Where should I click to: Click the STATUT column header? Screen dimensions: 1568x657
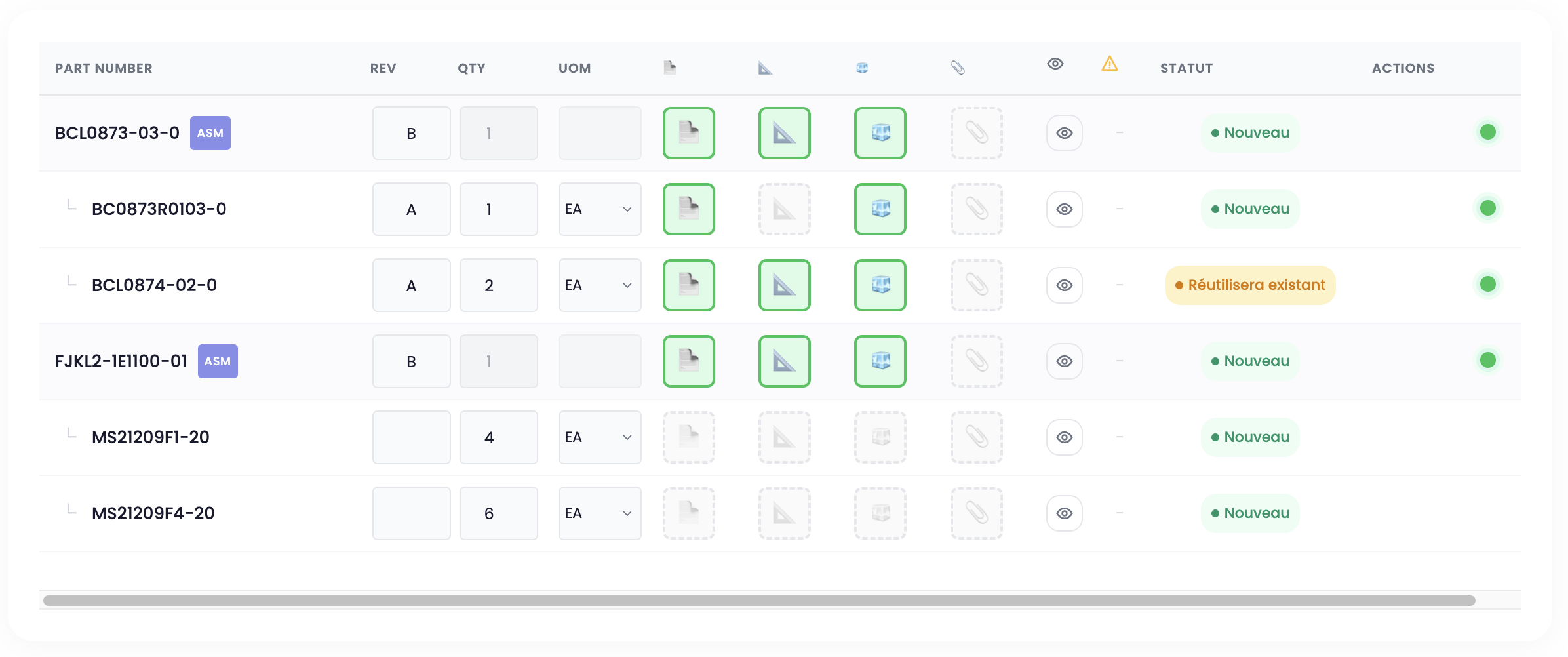point(1186,68)
